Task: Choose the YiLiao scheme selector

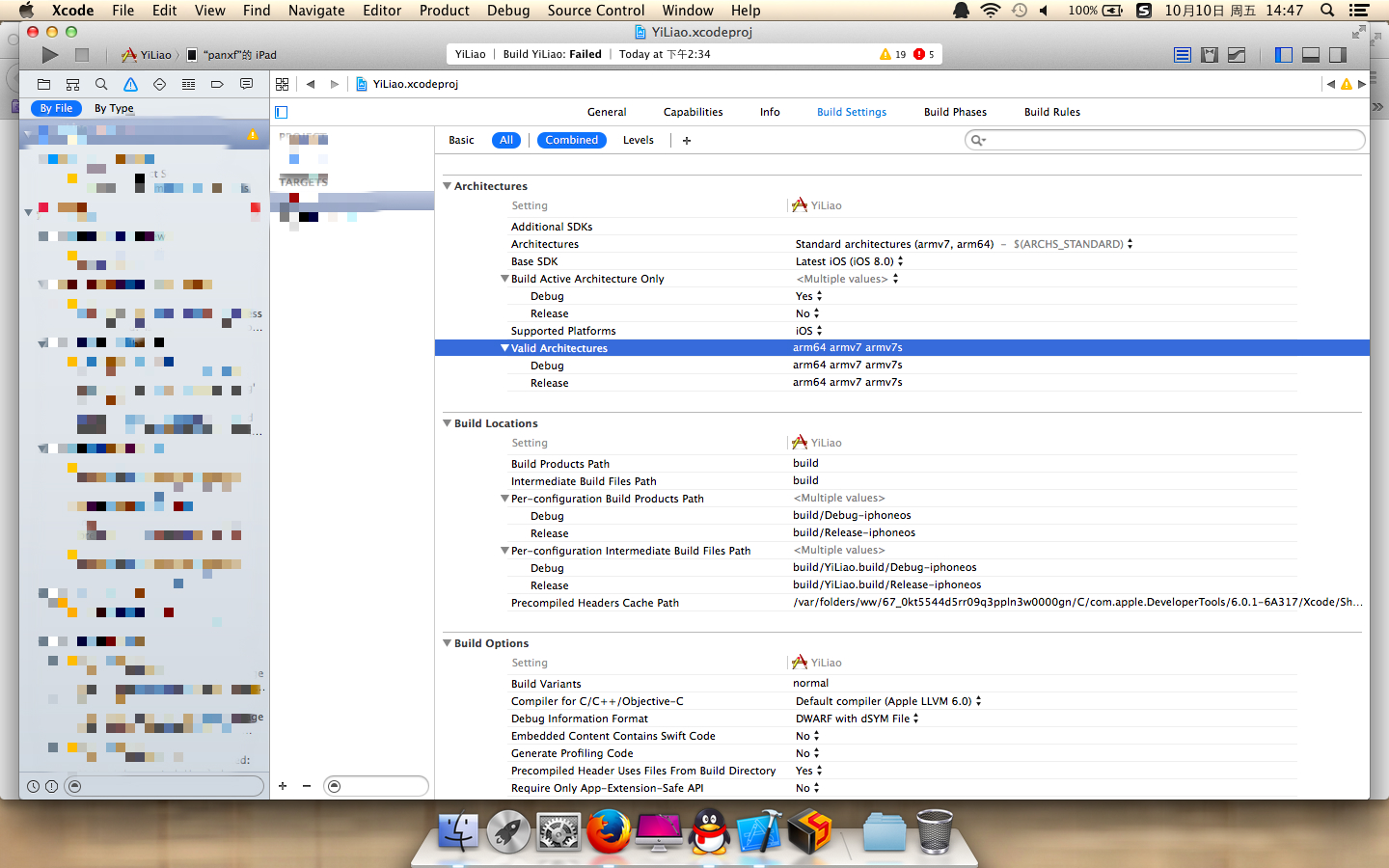Action: (147, 55)
